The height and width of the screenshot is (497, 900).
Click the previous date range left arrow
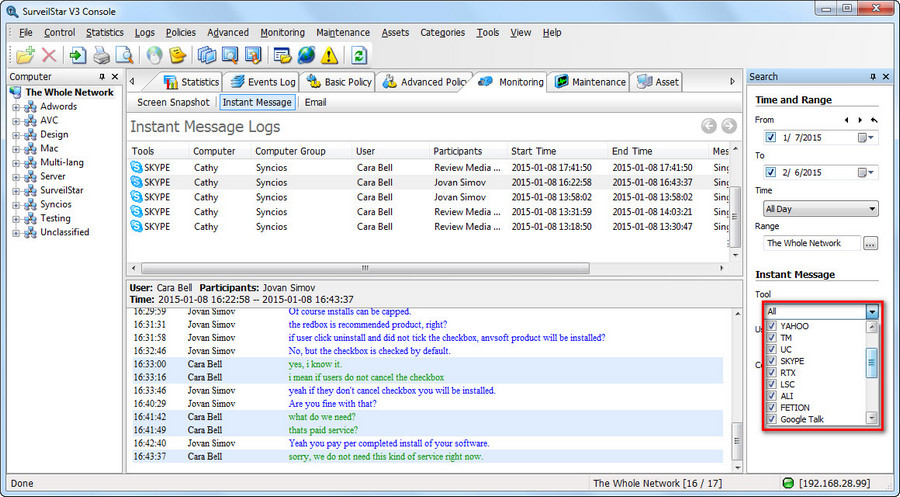(846, 120)
